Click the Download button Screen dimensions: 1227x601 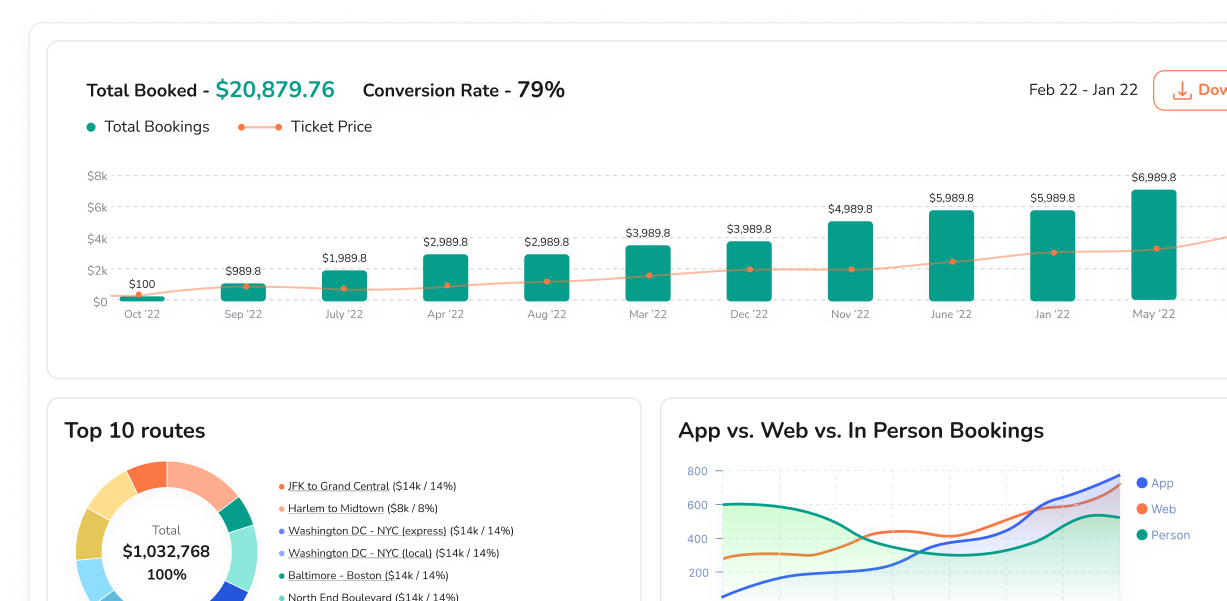1190,90
